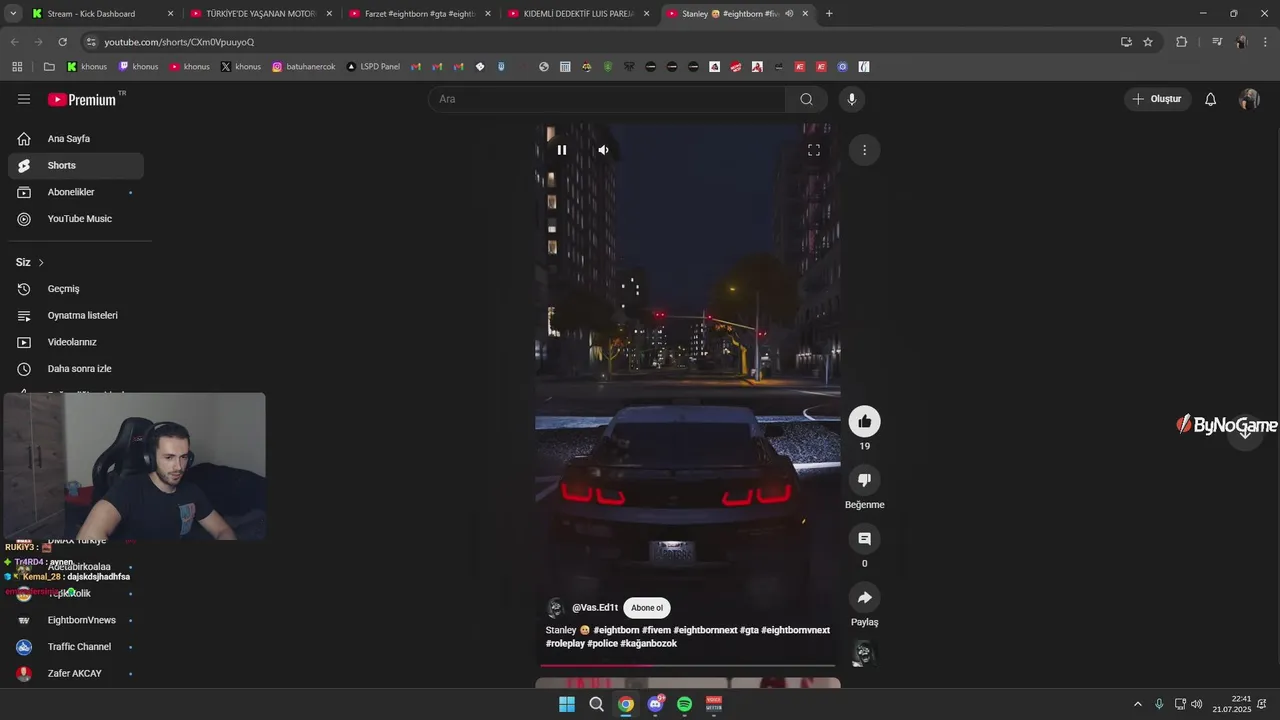Screen dimensions: 1280x720
Task: Open the comments panel showing 0
Action: (865, 539)
